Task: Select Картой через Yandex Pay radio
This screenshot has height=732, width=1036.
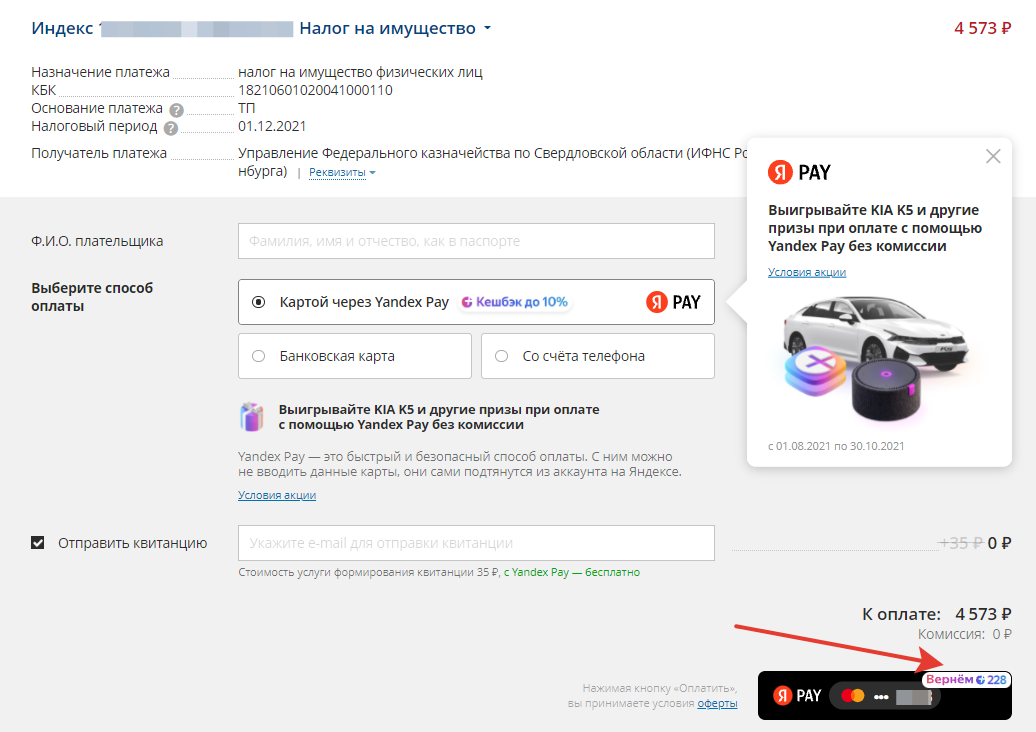Action: click(258, 302)
